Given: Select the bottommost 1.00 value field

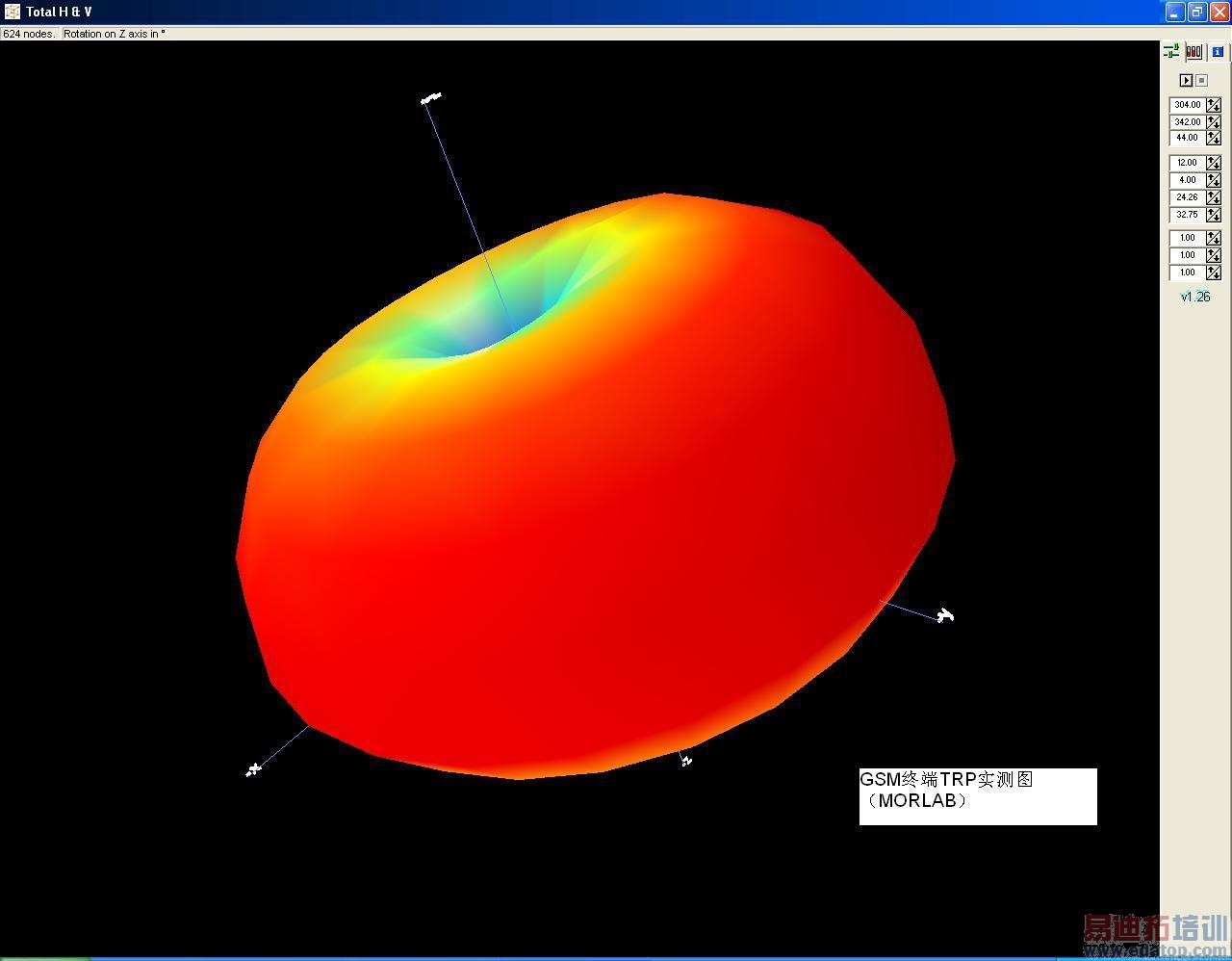Looking at the screenshot, I should (x=1188, y=273).
